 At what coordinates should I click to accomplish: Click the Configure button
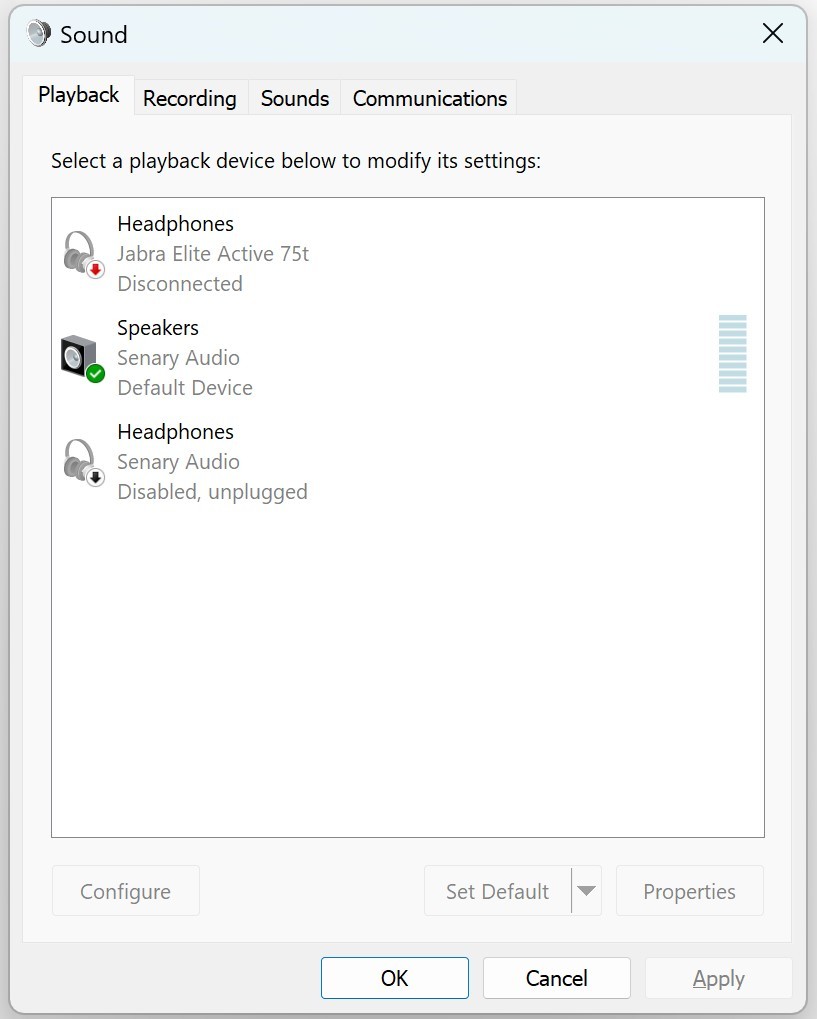click(125, 891)
